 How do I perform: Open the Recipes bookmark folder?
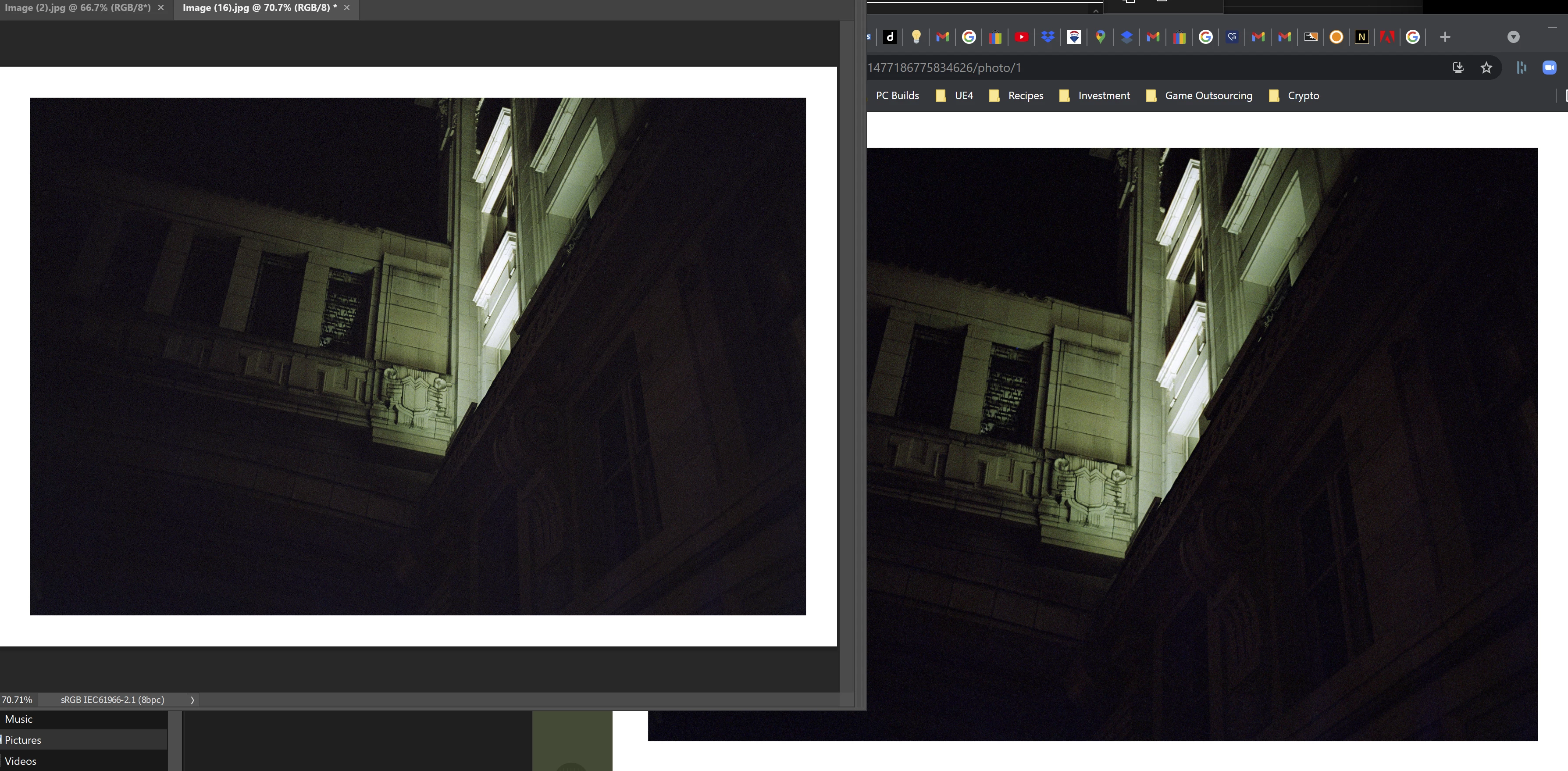1025,96
